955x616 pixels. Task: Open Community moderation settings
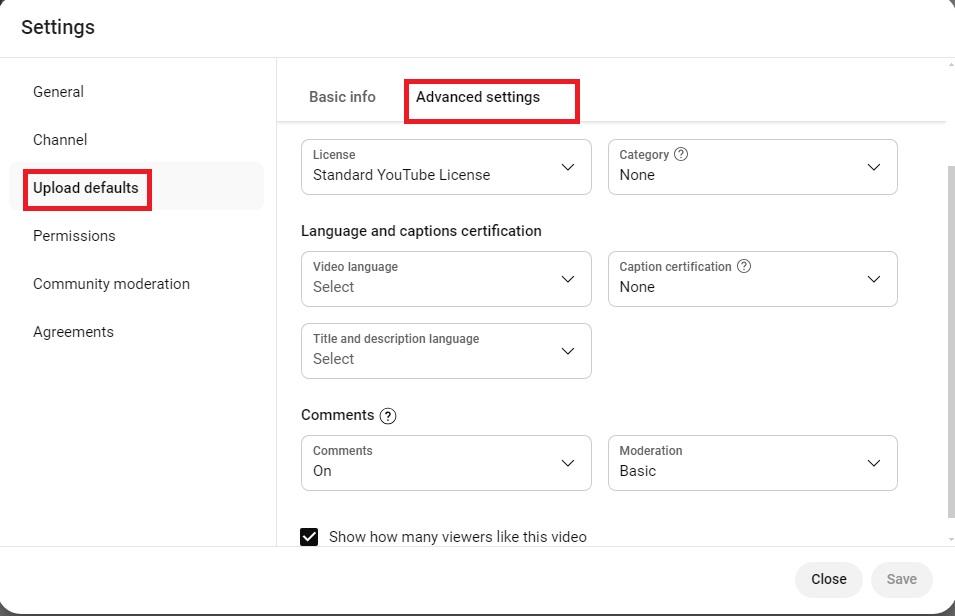tap(111, 284)
